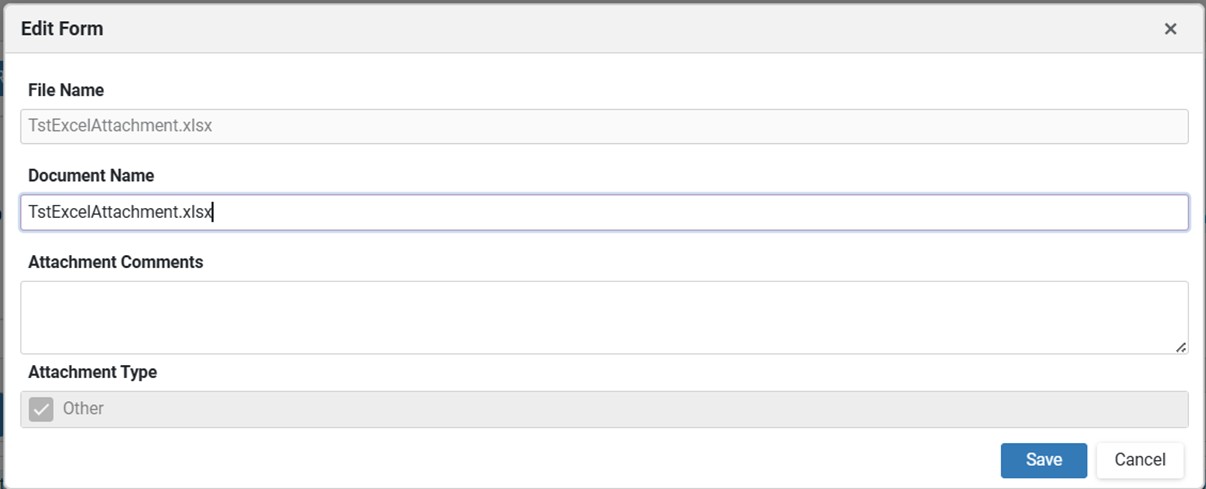
Task: Click the "Edit Form" dialog title
Action: point(62,29)
